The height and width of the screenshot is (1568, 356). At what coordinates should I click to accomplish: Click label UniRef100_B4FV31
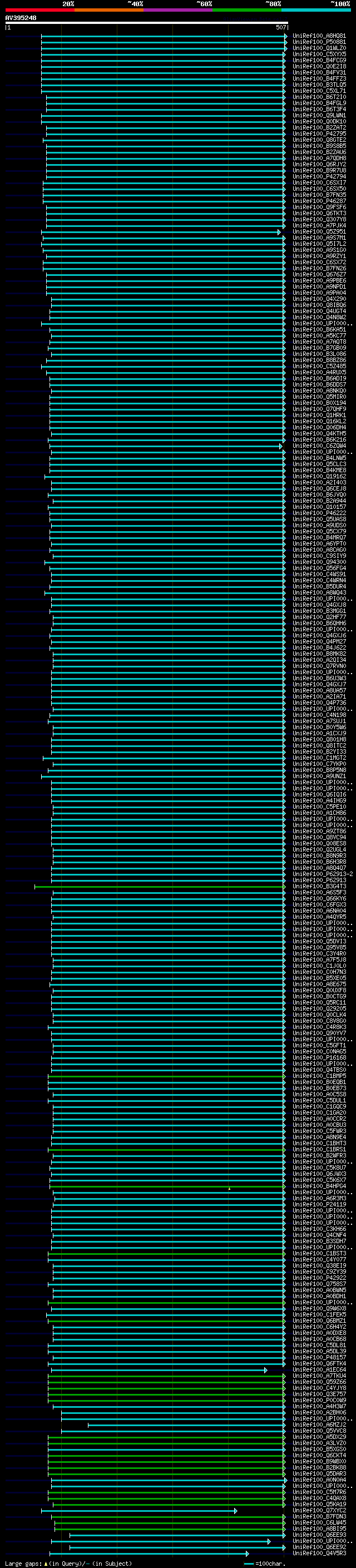point(319,72)
